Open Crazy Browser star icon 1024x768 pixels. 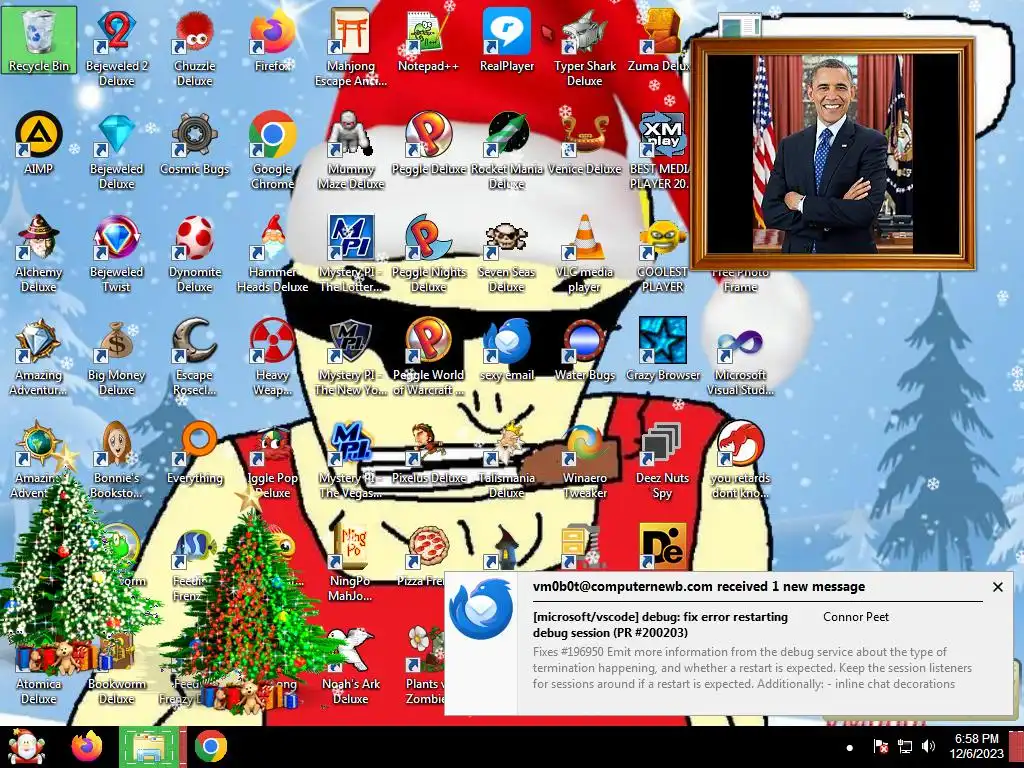(x=662, y=349)
